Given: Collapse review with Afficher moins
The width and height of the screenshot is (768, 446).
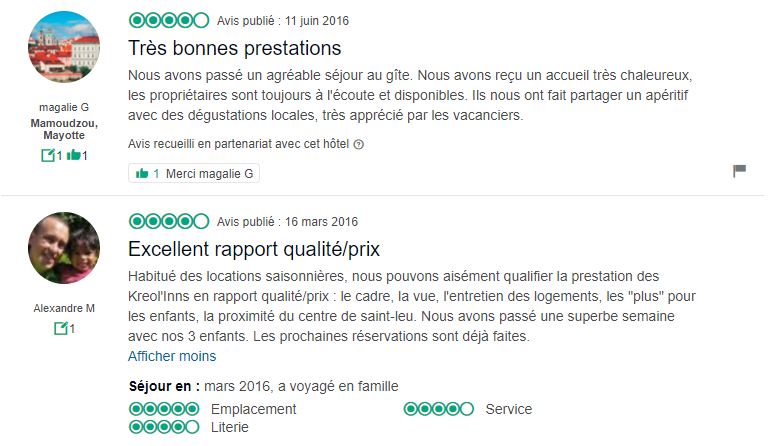Looking at the screenshot, I should pos(172,356).
